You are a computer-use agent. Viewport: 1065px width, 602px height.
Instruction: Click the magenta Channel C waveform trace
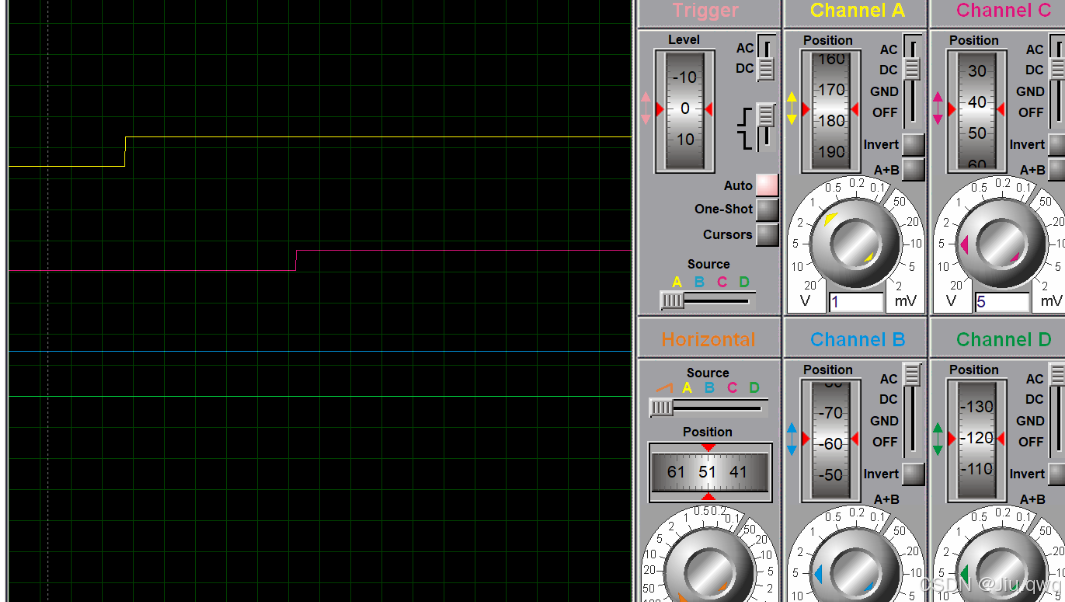point(463,251)
